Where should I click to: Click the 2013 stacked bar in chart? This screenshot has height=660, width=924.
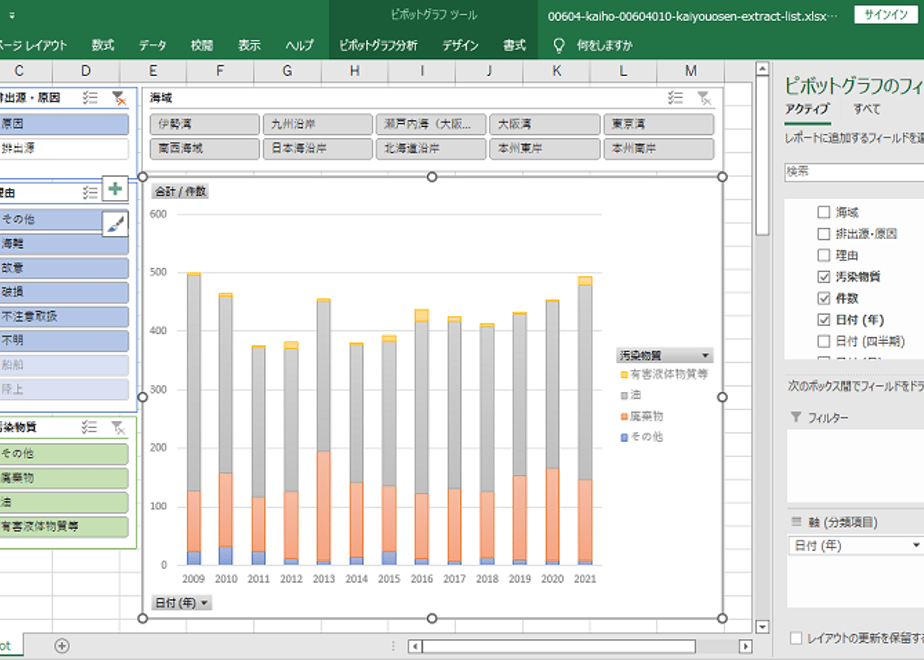(x=324, y=432)
